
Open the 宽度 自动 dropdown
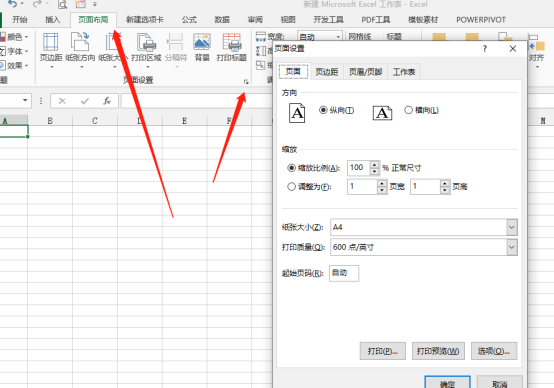click(338, 36)
